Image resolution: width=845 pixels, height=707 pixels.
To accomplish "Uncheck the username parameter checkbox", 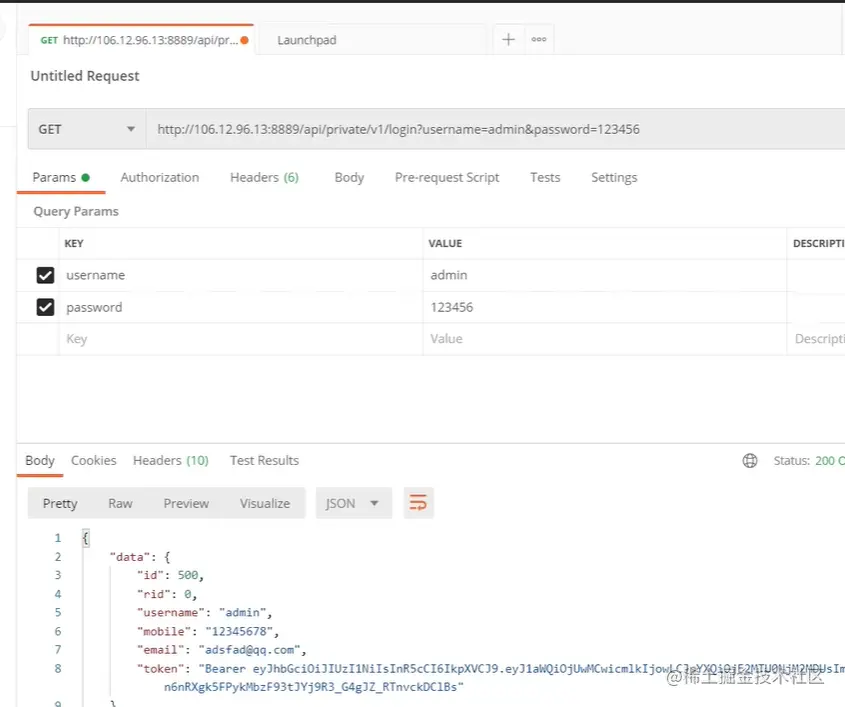I will click(x=45, y=275).
